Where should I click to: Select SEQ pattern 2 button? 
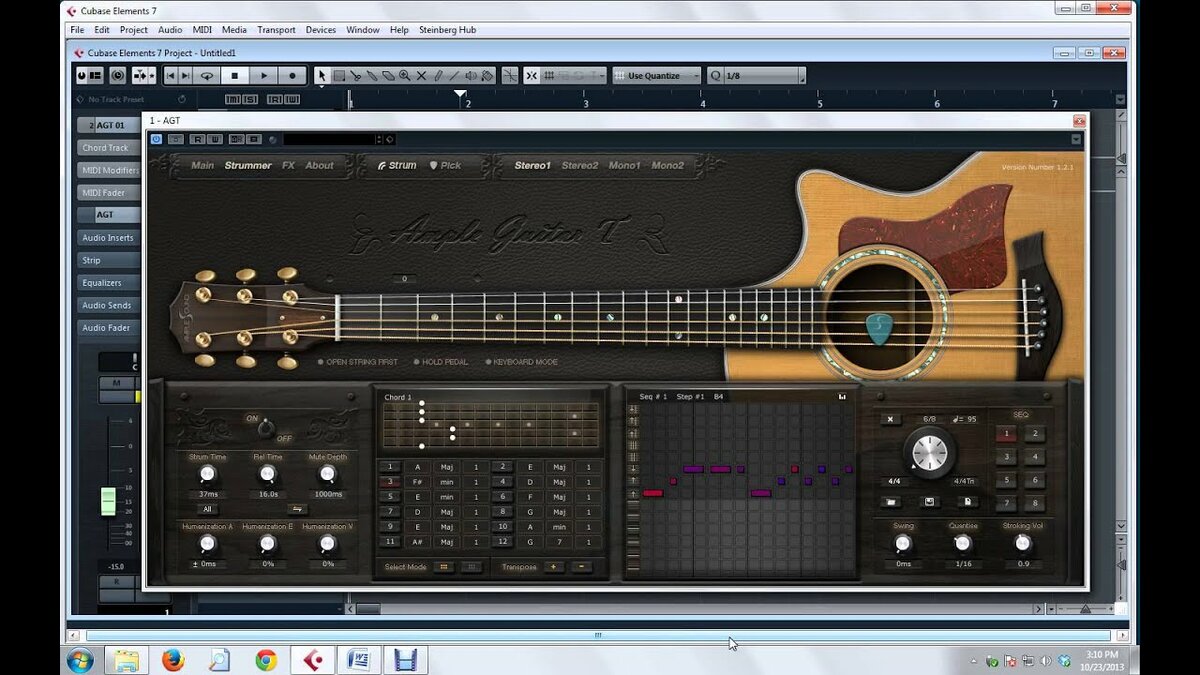click(1036, 434)
